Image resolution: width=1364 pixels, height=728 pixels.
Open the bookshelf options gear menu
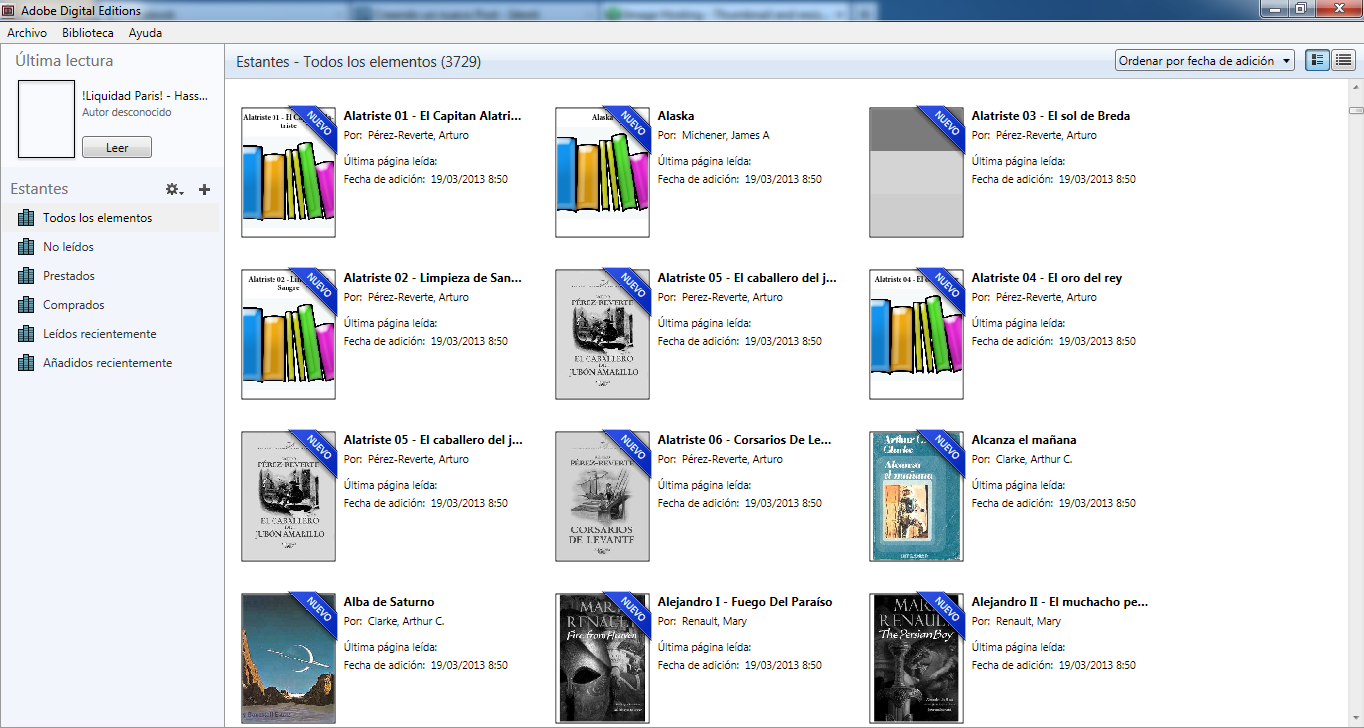tap(174, 189)
